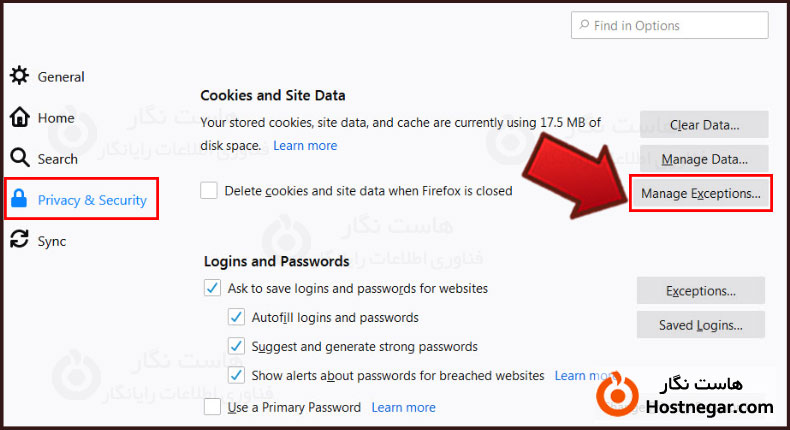Toggle Ask to save logins and passwords

click(212, 288)
